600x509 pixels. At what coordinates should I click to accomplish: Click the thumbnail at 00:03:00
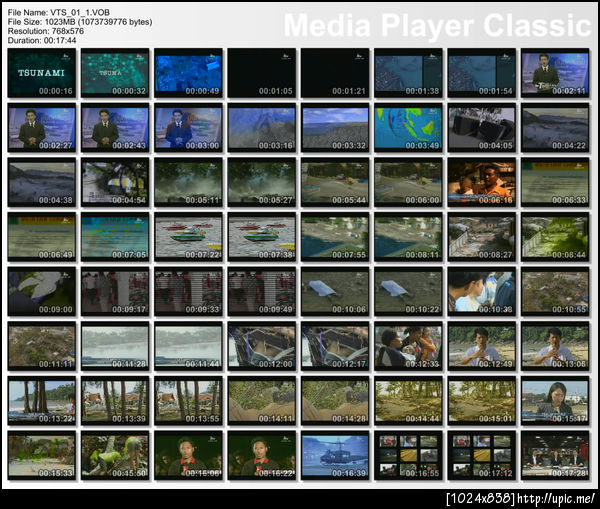click(188, 127)
